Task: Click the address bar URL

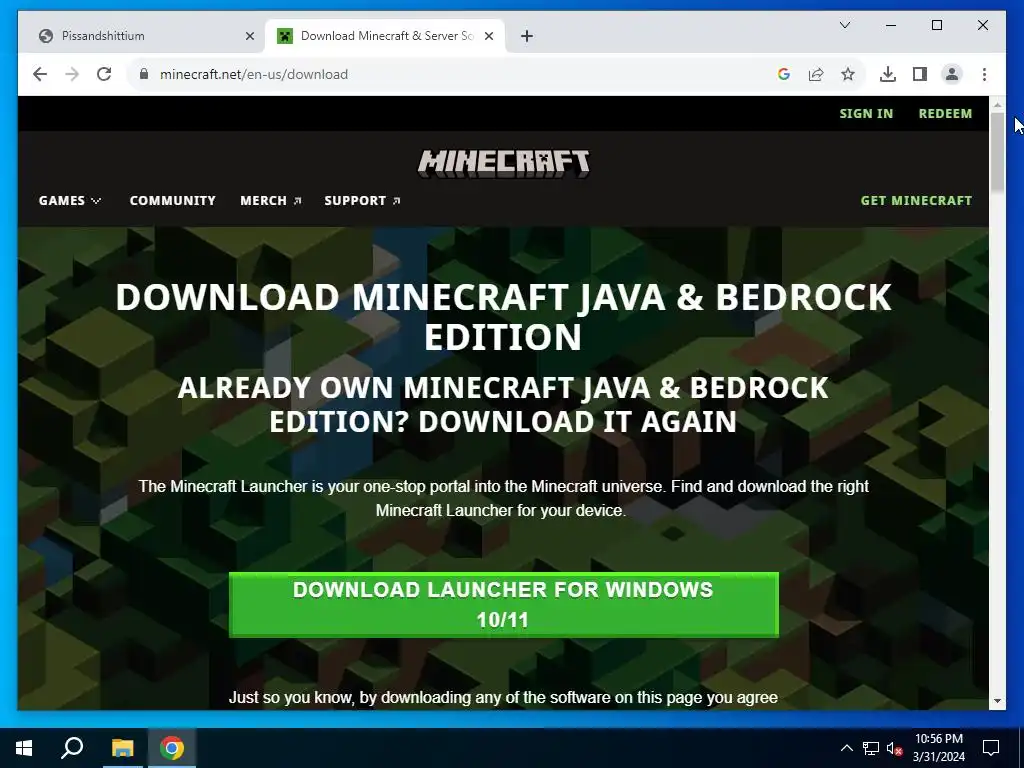Action: pyautogui.click(x=254, y=74)
